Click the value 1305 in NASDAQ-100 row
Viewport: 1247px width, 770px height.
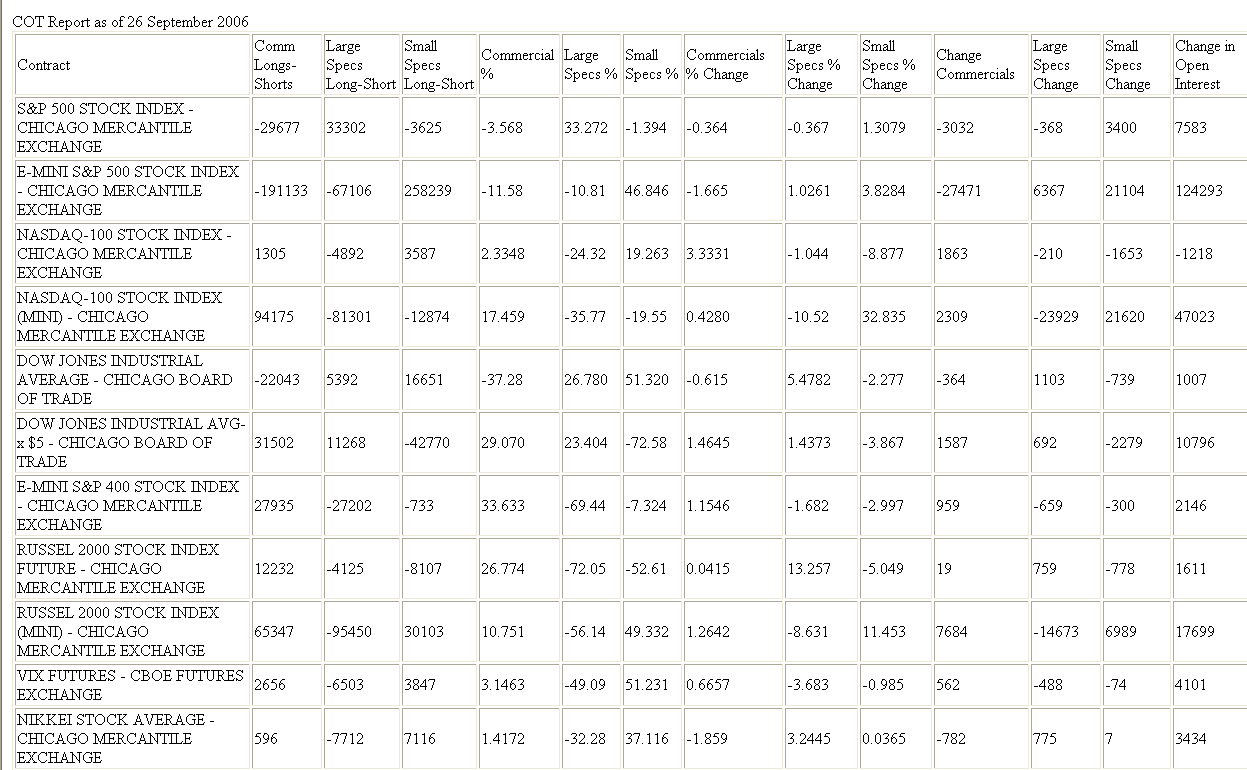point(270,254)
